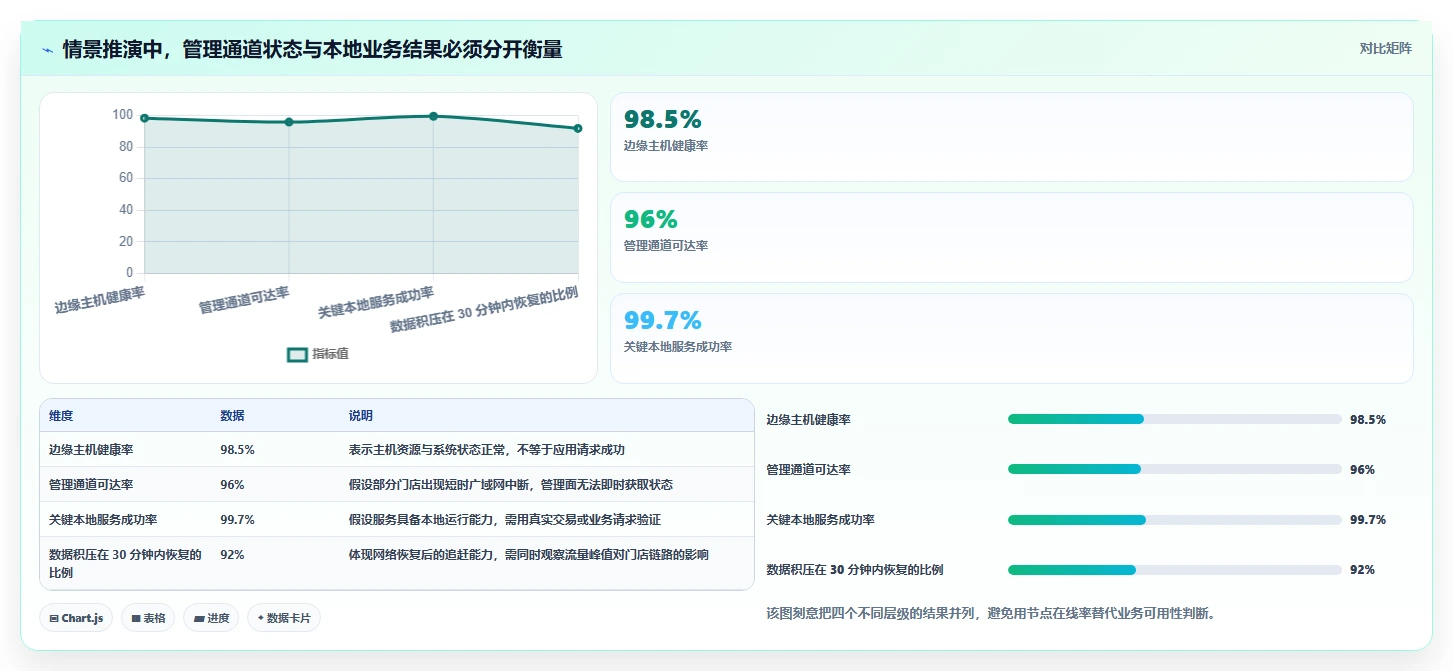Screen dimensions: 1453x671
Task: Click the 关键本地服务成功率 progress bar
Action: (x=1175, y=520)
